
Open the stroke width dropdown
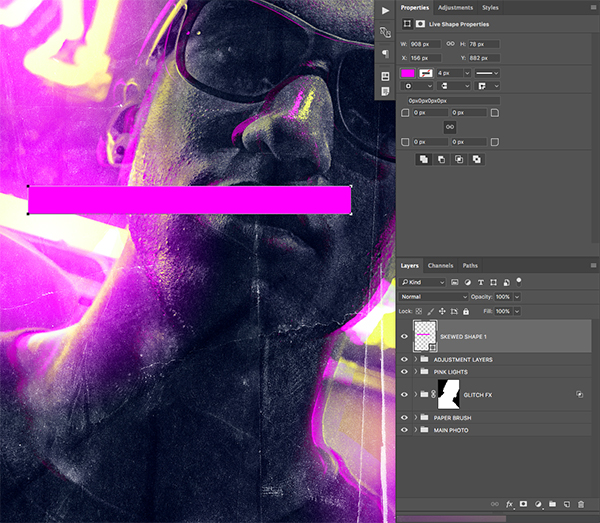[467, 73]
